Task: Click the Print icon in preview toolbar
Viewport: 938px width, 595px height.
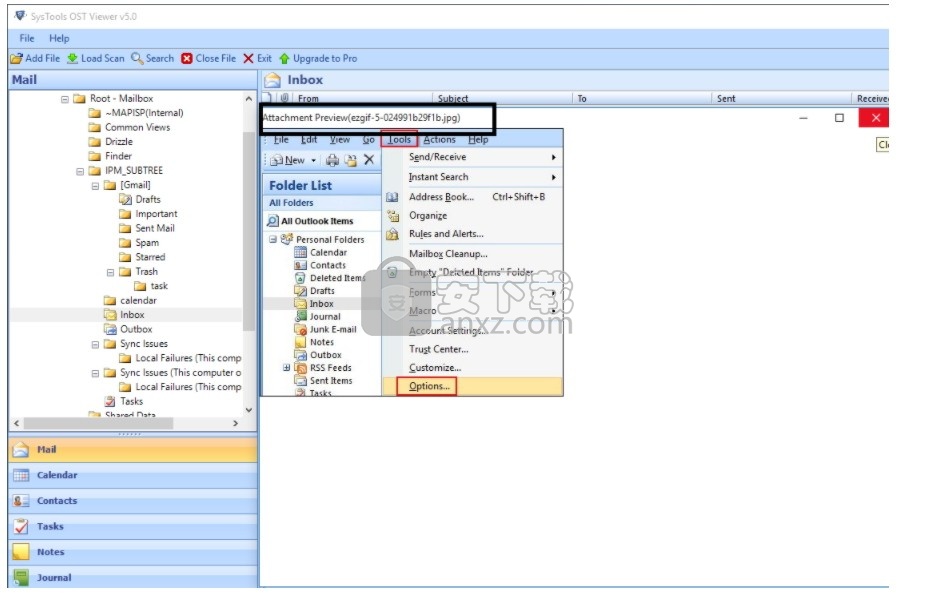Action: (x=333, y=160)
